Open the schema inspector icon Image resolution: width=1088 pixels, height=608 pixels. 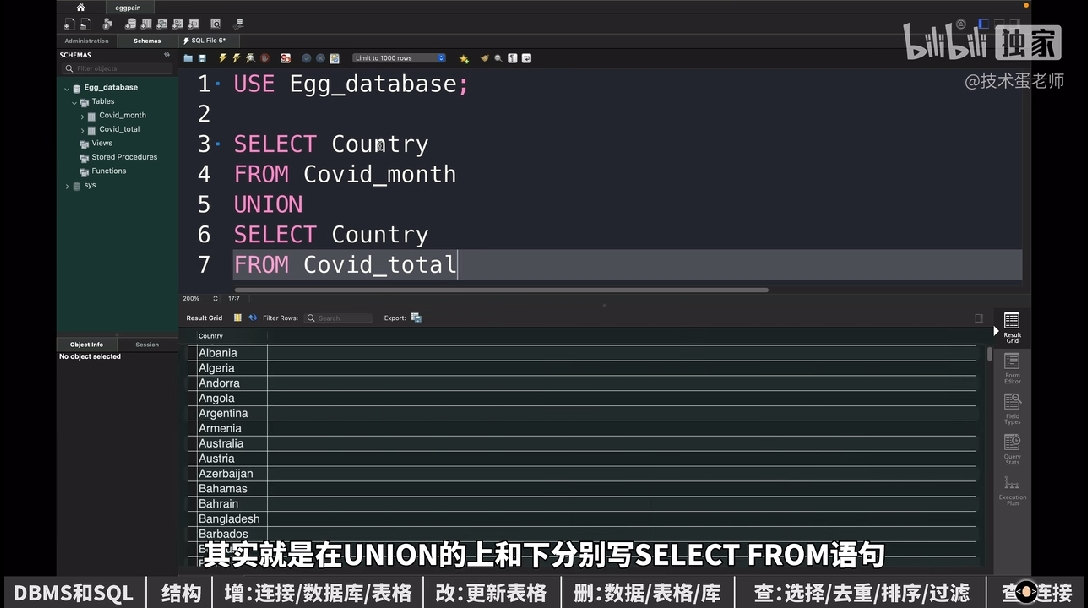click(x=108, y=24)
